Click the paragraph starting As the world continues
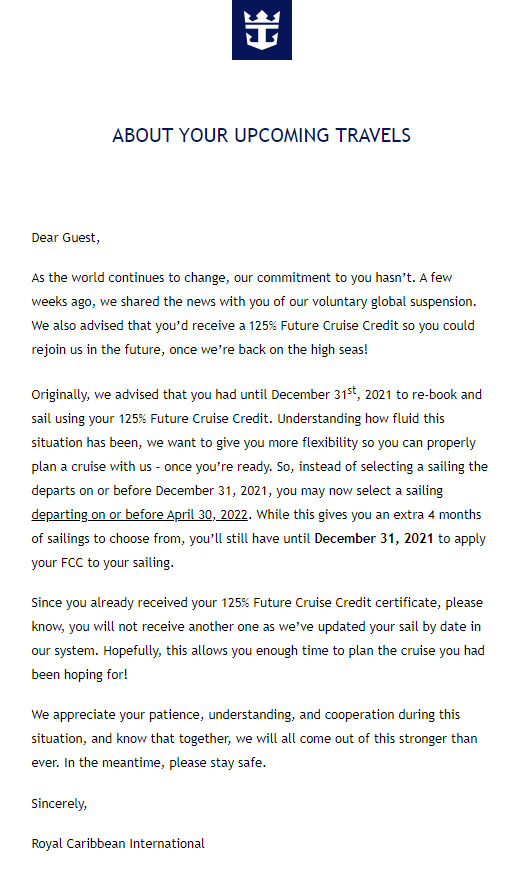526x886 pixels. tap(254, 314)
